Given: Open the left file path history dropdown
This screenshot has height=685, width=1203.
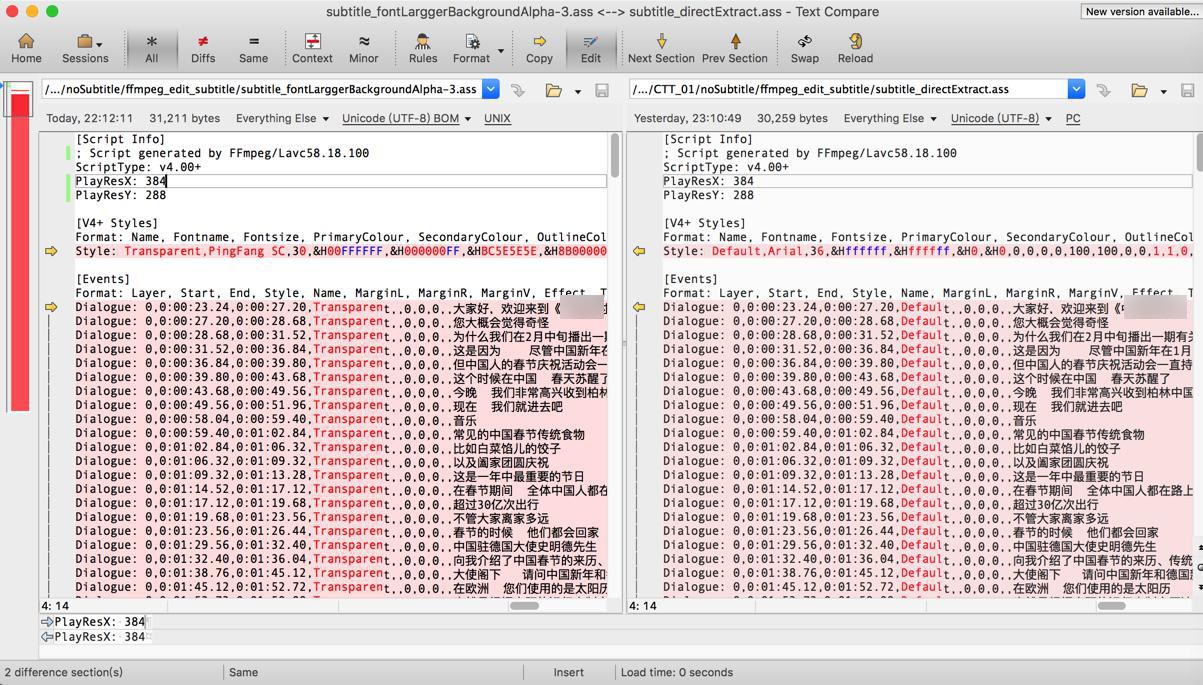Looking at the screenshot, I should pos(490,89).
